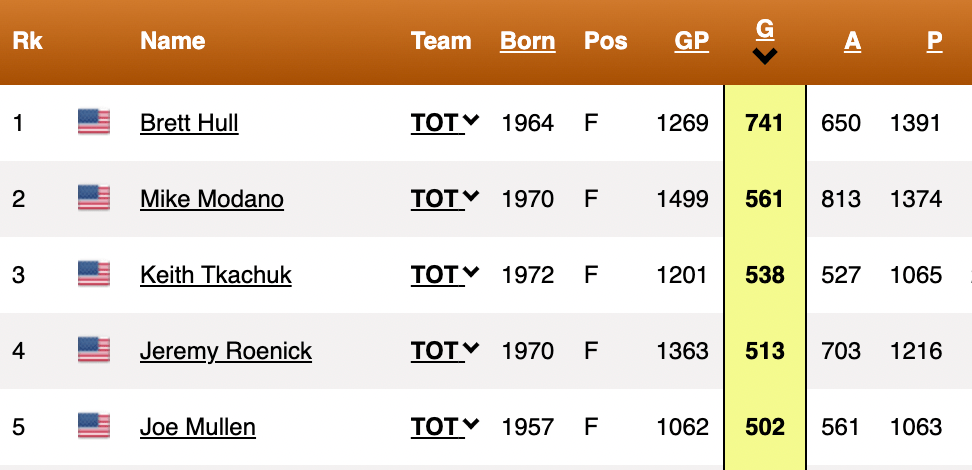Expand Brett Hull's TOT team dropdown
The image size is (972, 470).
(x=445, y=123)
